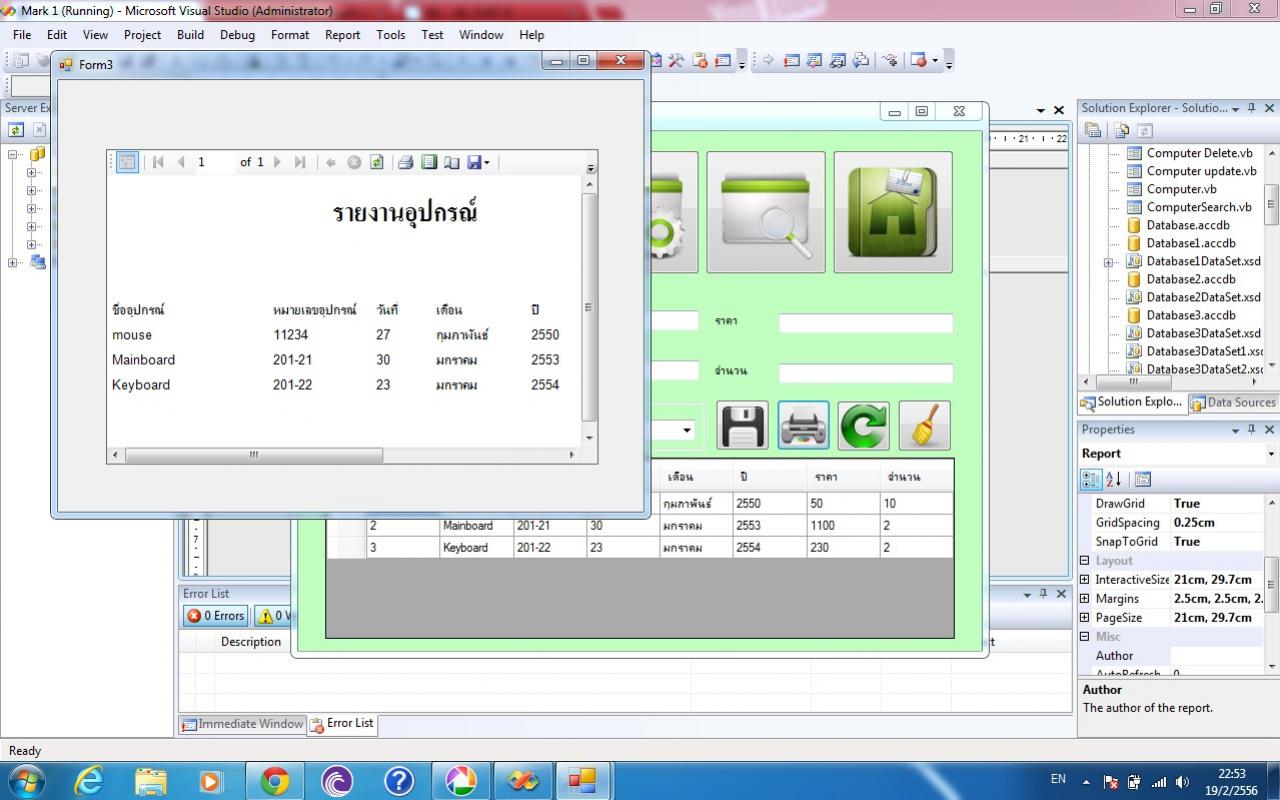This screenshot has height=800, width=1280.
Task: Open combo box dropdown on the form
Action: coord(687,431)
